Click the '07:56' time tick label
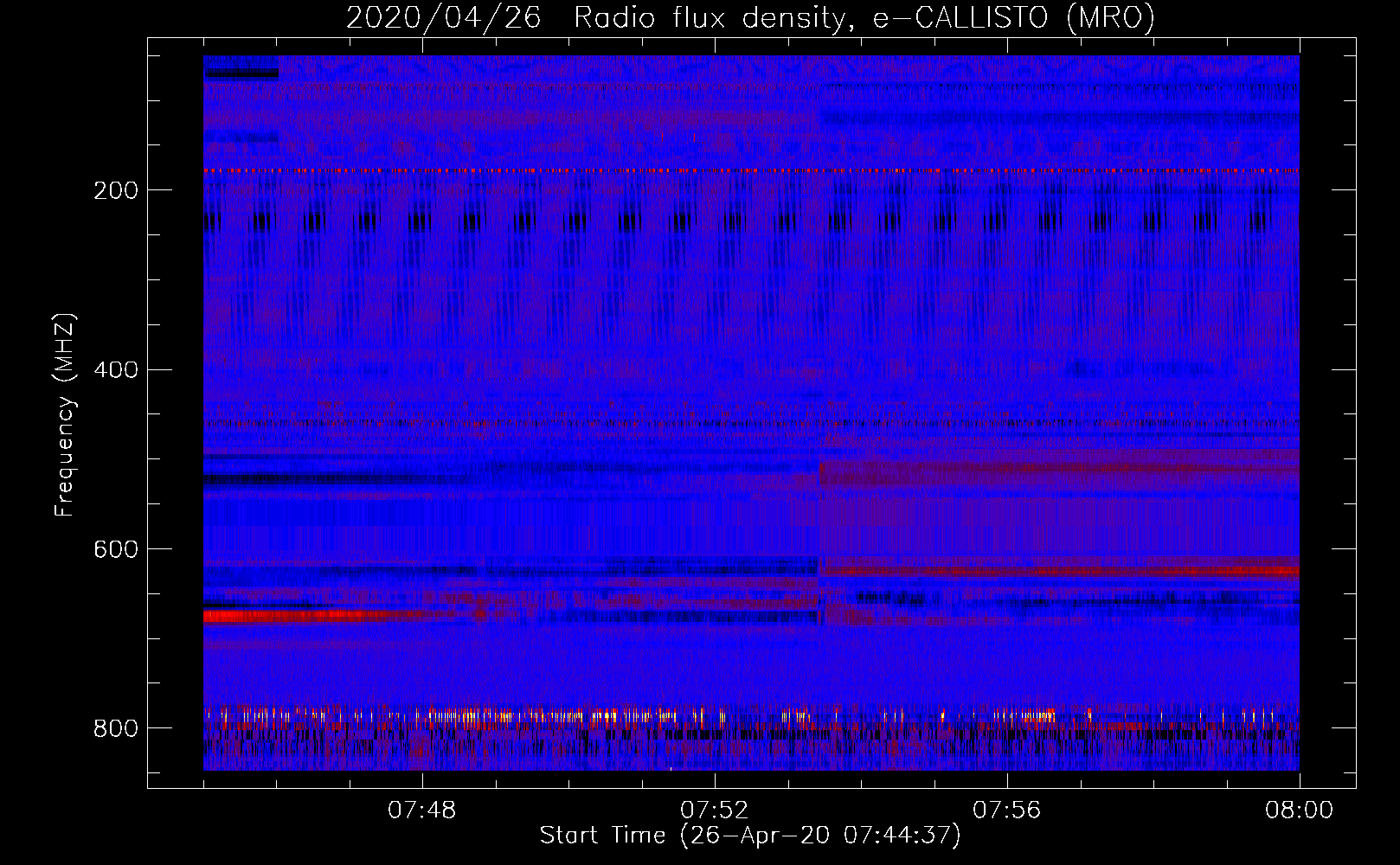This screenshot has width=1400, height=865. click(1007, 811)
